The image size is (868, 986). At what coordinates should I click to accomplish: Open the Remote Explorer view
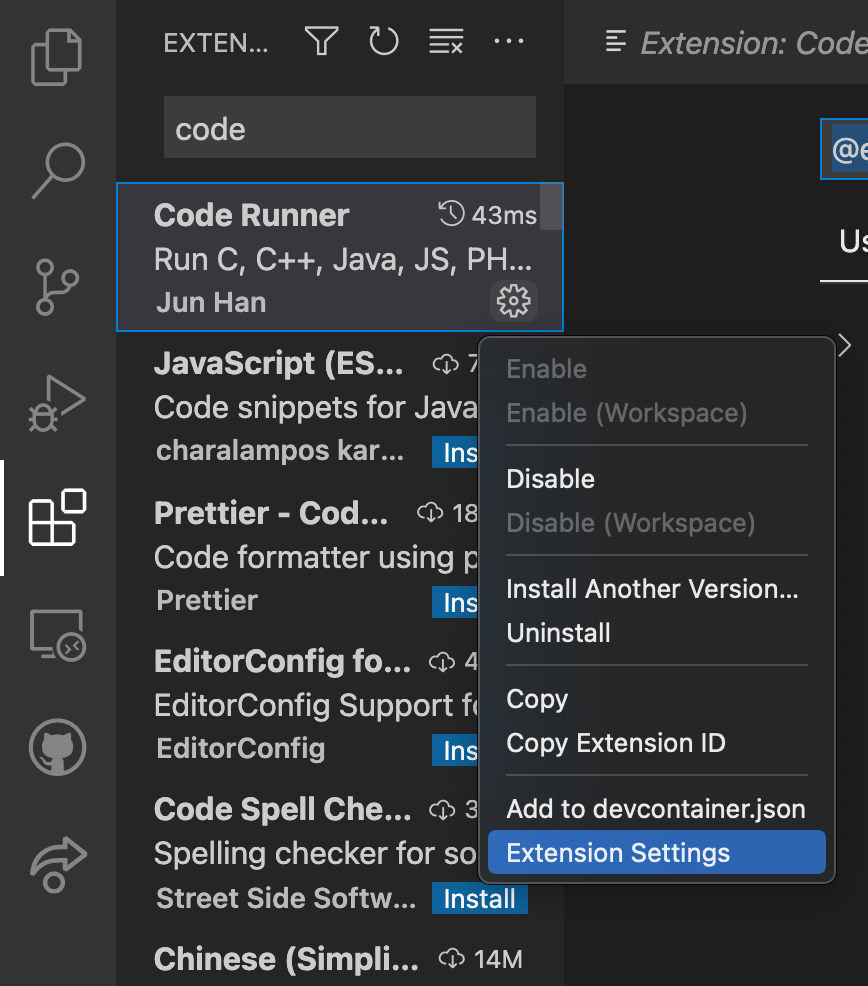click(57, 635)
